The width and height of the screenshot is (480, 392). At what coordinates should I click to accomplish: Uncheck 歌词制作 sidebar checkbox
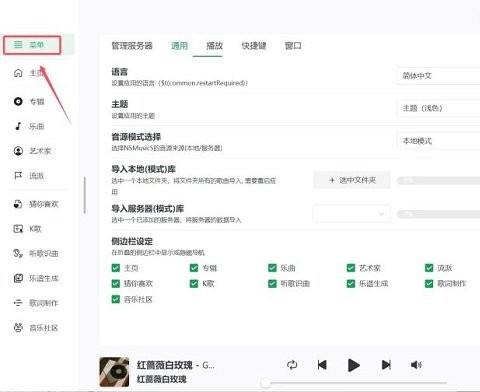[x=429, y=283]
